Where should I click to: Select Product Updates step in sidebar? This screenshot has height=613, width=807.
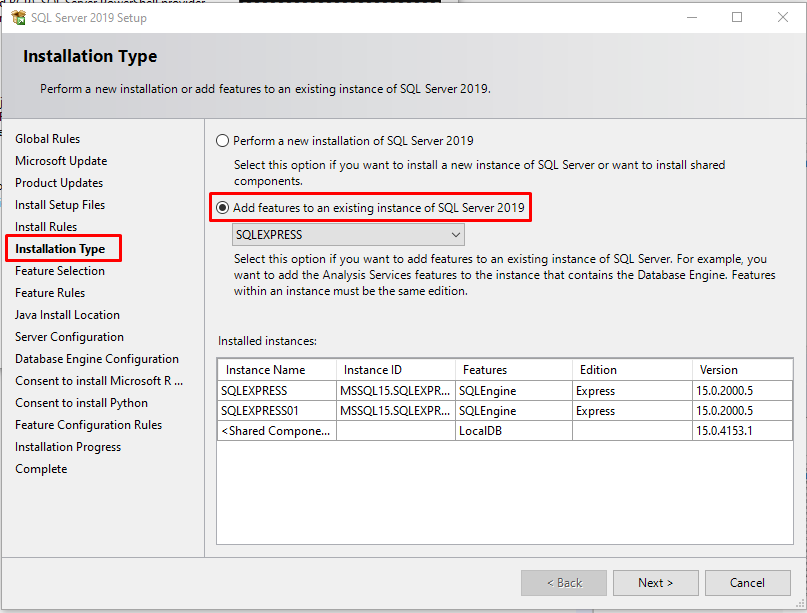[x=59, y=183]
